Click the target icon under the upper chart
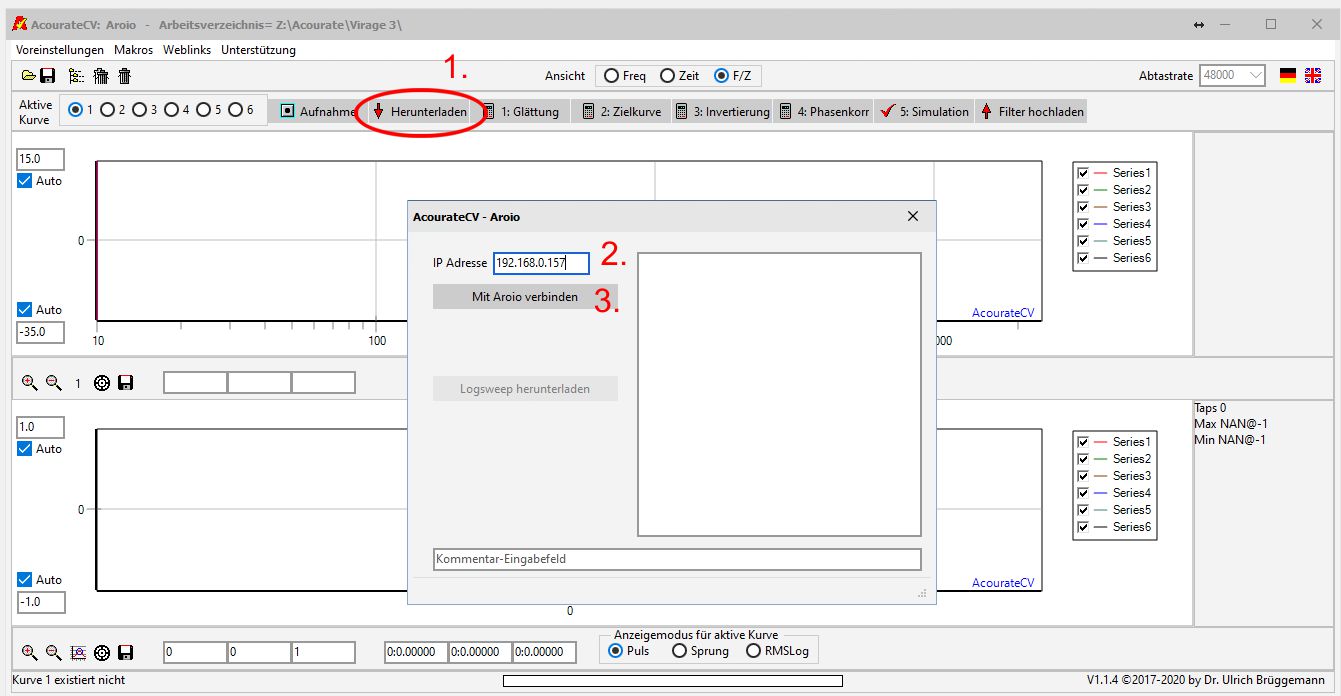The image size is (1341, 696). point(102,382)
